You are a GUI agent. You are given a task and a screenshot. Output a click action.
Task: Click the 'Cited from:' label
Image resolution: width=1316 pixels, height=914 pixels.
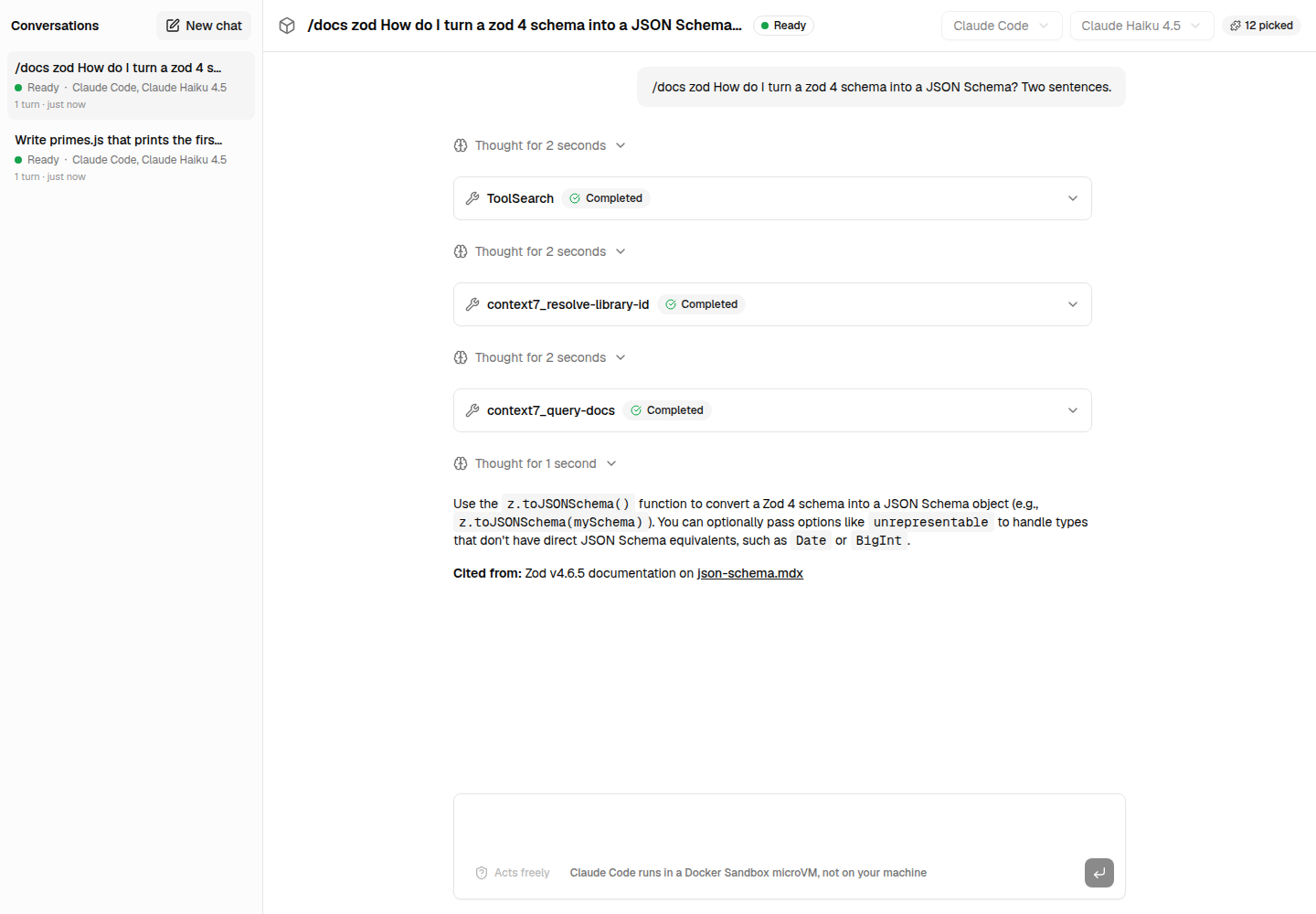[487, 573]
